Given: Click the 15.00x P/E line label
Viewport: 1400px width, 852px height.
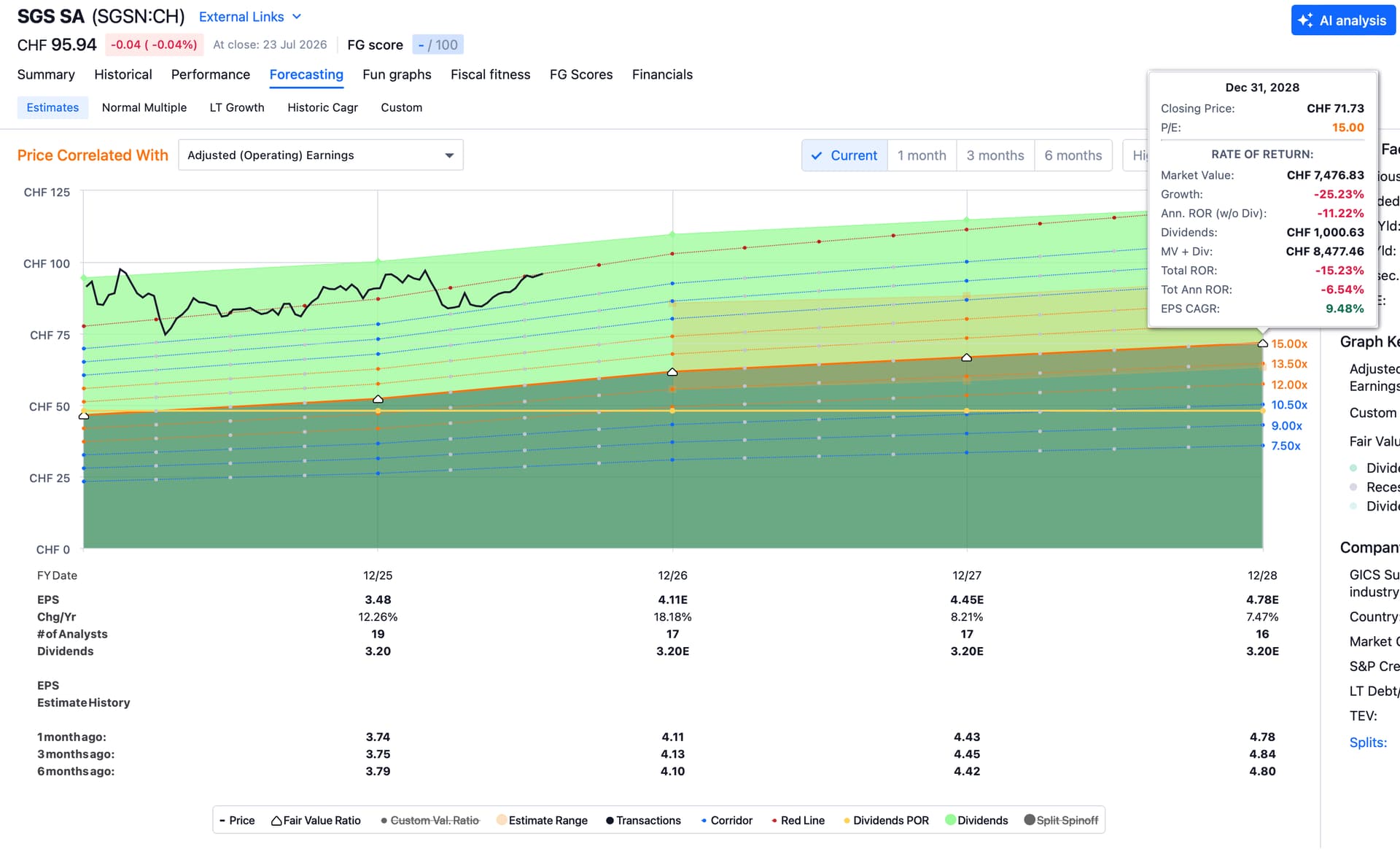Looking at the screenshot, I should pyautogui.click(x=1289, y=344).
